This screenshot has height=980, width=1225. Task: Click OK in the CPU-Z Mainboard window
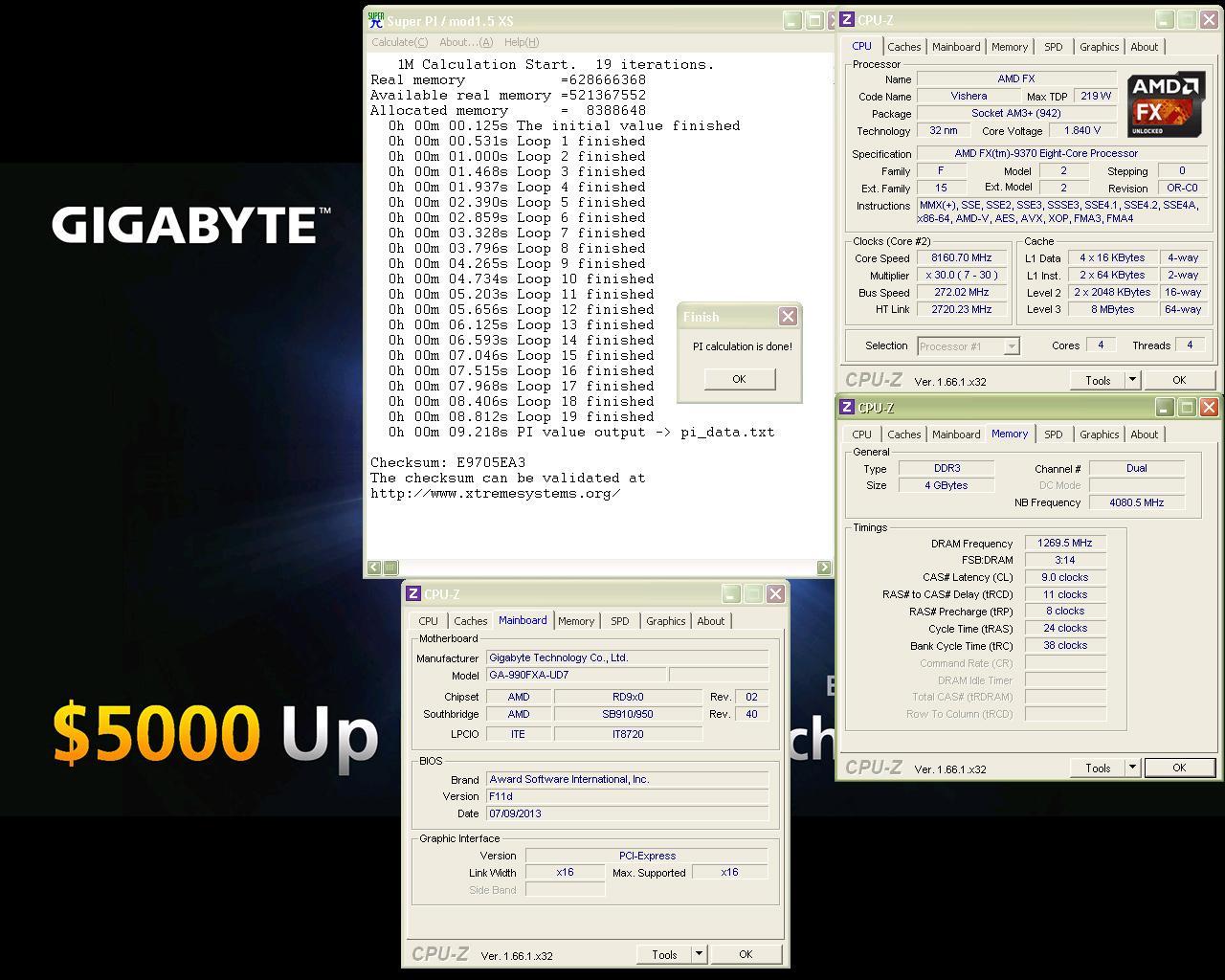tap(746, 954)
